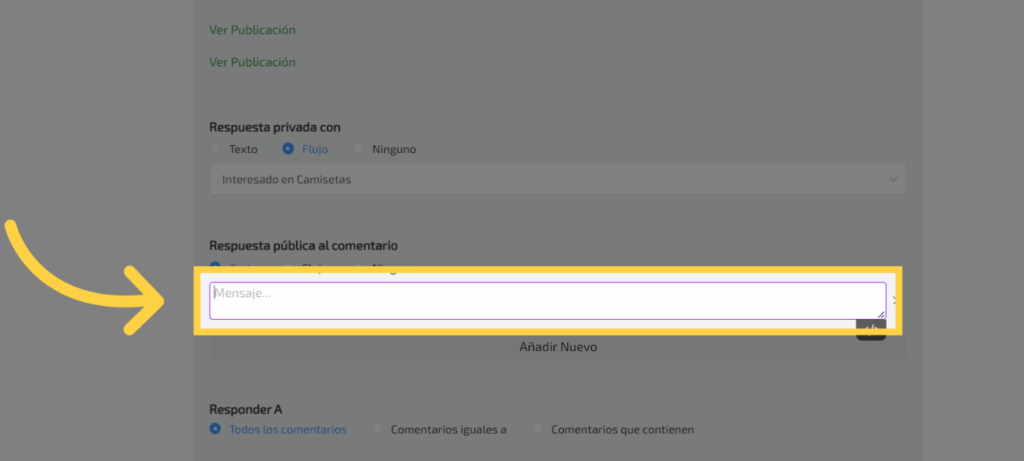
Task: Enable the Comentarios que contienen option
Action: (538, 429)
